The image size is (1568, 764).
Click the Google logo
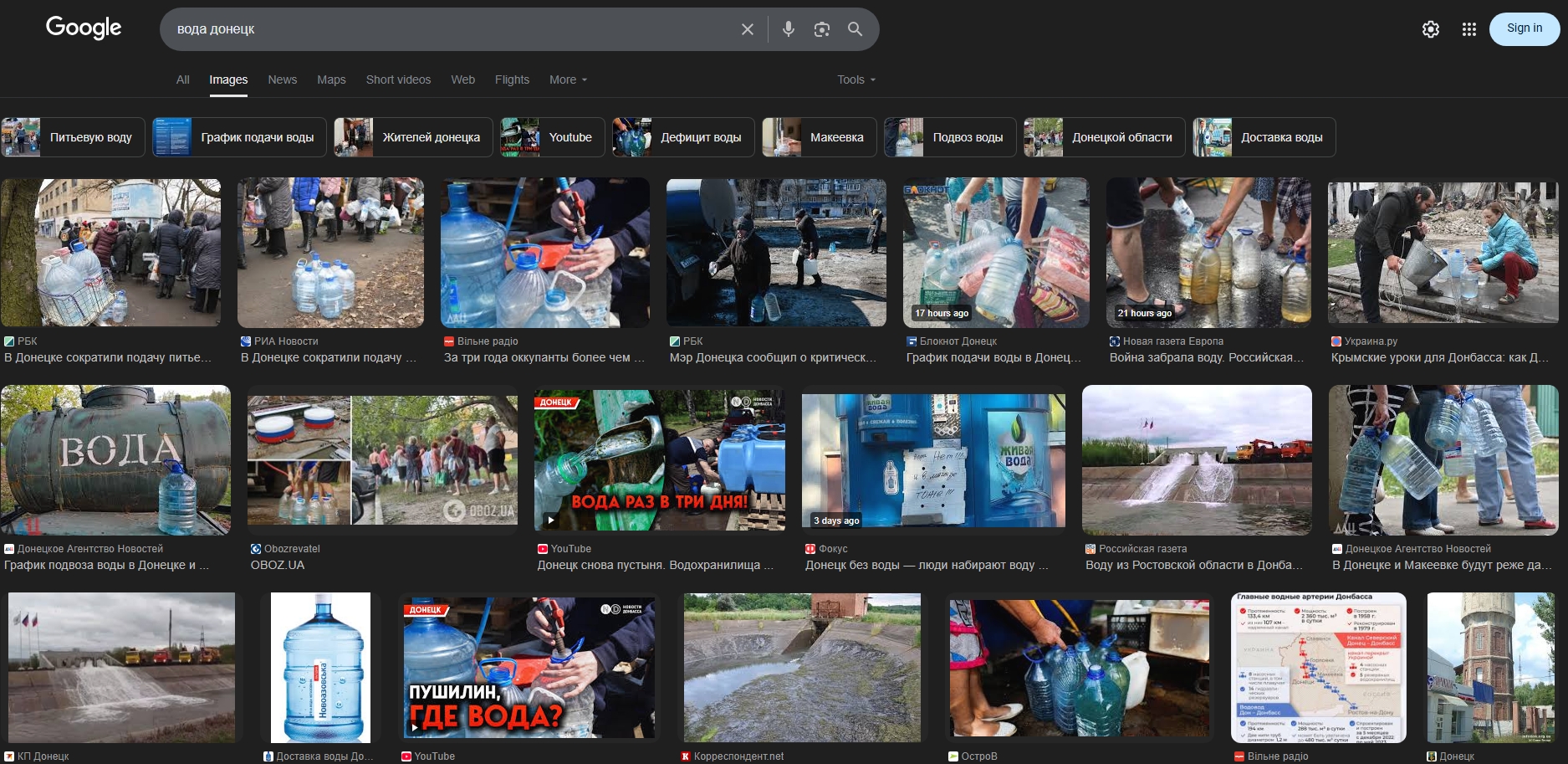[84, 28]
